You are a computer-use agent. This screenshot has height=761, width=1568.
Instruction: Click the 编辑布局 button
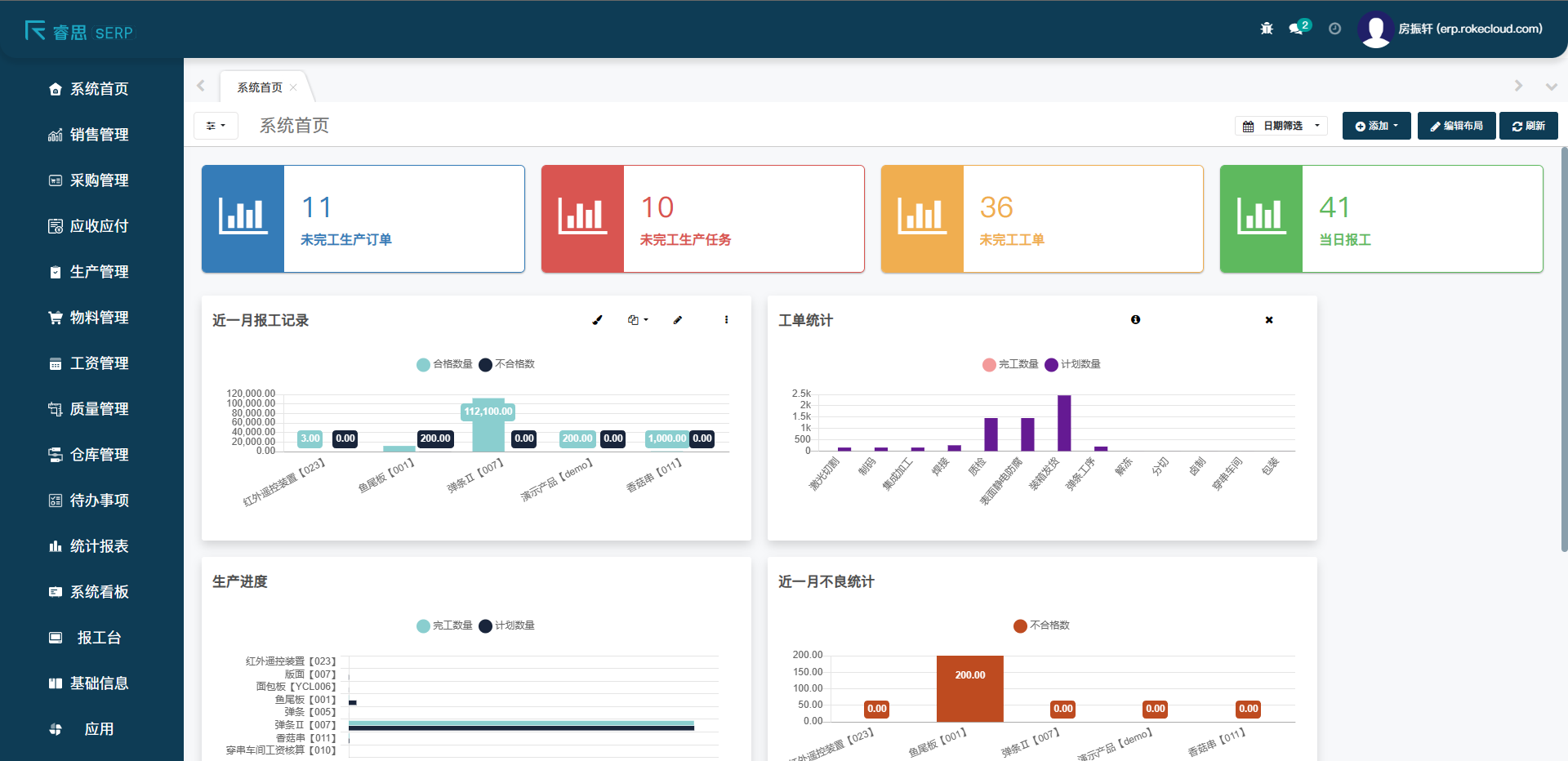click(x=1456, y=126)
